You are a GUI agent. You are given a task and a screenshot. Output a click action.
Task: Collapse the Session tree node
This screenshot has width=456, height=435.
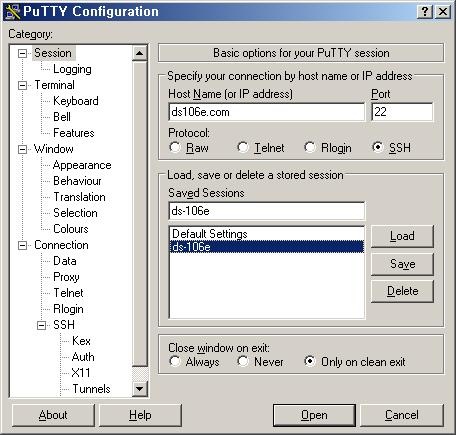tap(22, 53)
